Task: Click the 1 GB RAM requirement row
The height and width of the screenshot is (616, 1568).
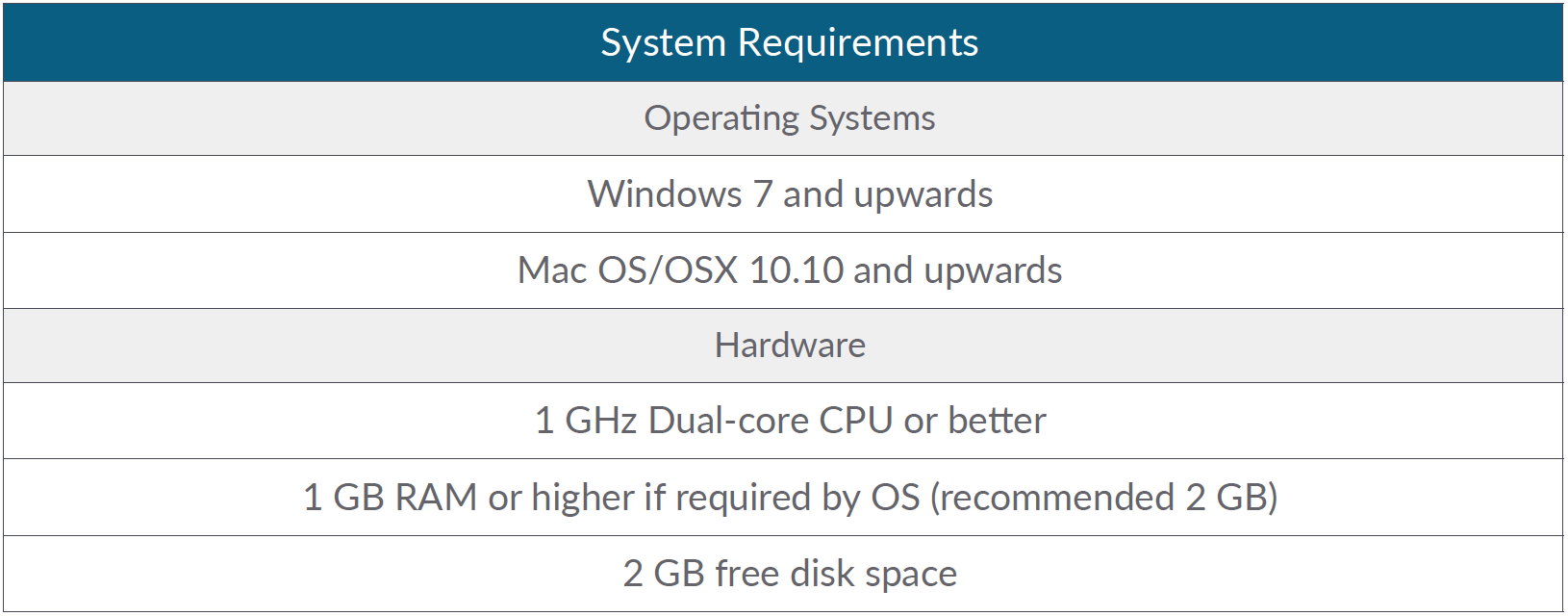Action: (789, 498)
